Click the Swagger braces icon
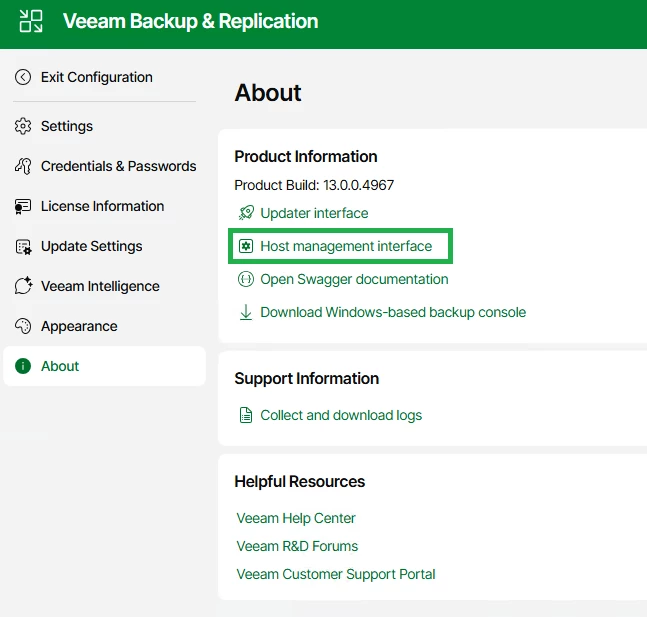The image size is (647, 617). tap(246, 279)
